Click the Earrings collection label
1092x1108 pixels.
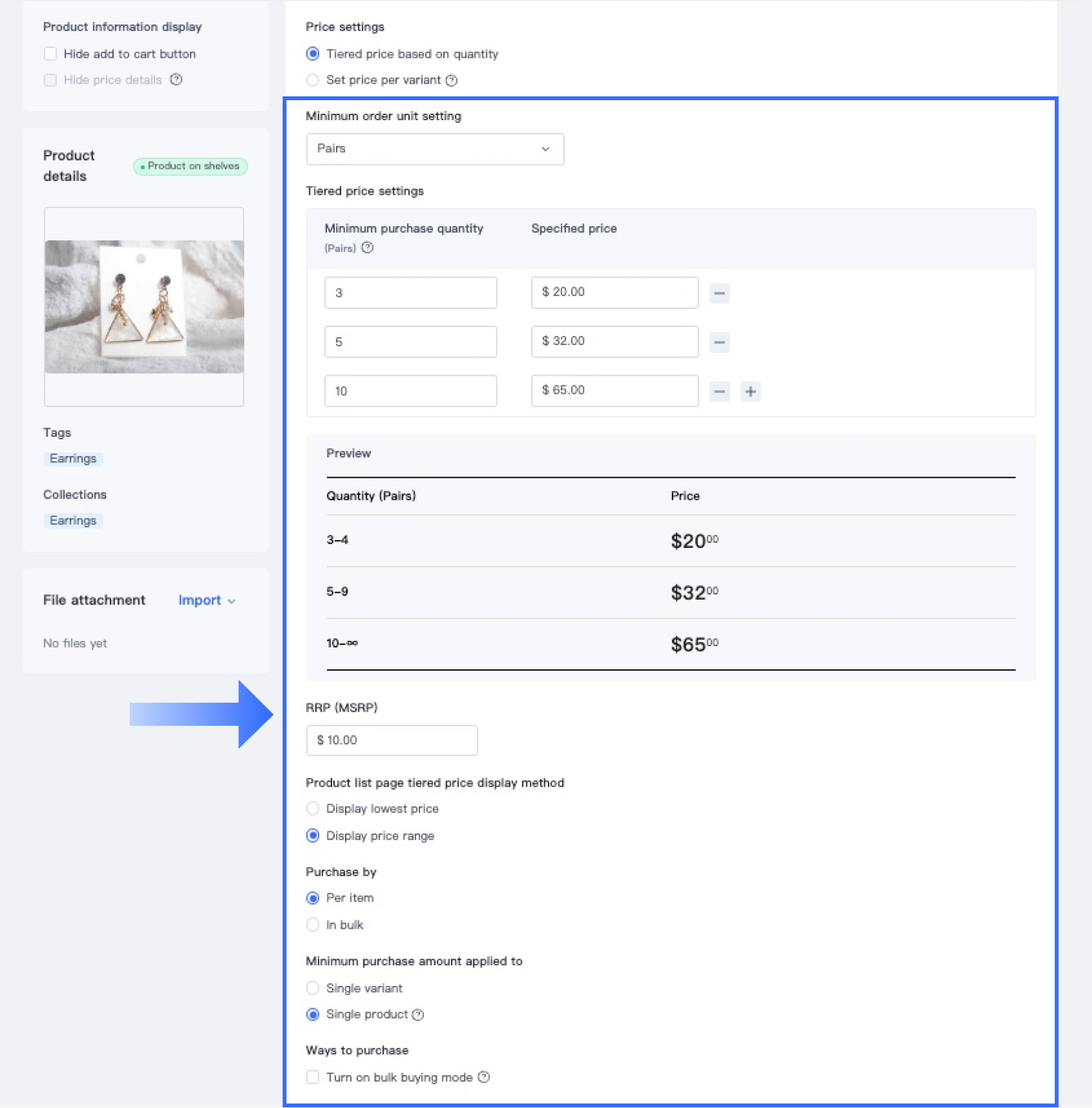pos(73,520)
